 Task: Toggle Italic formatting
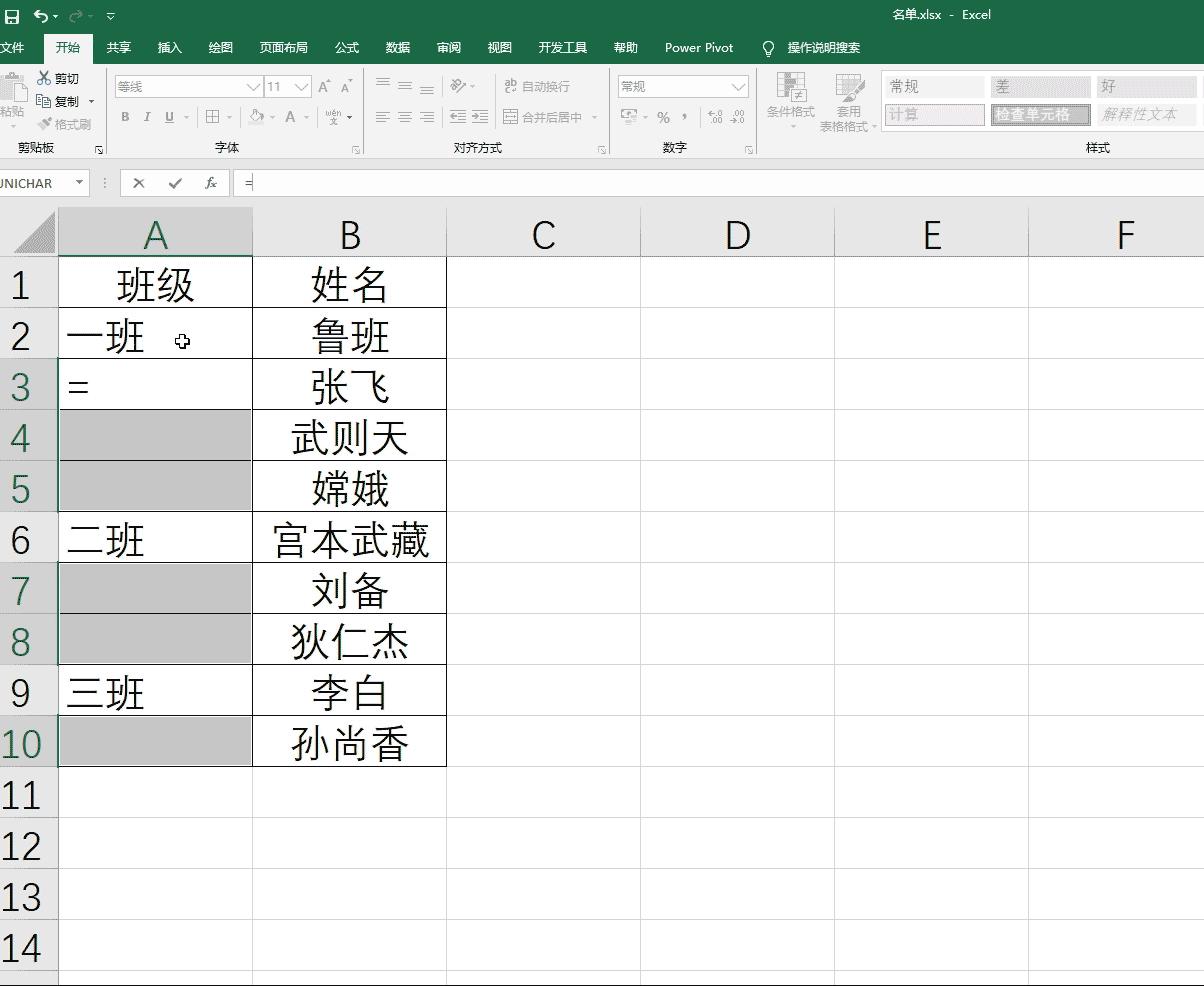[147, 117]
